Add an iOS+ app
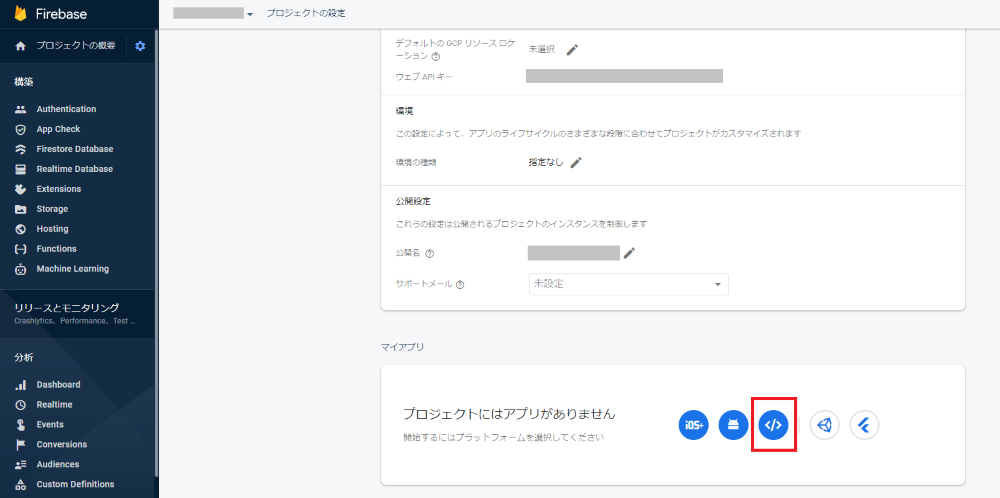The image size is (1000, 498). (x=693, y=425)
